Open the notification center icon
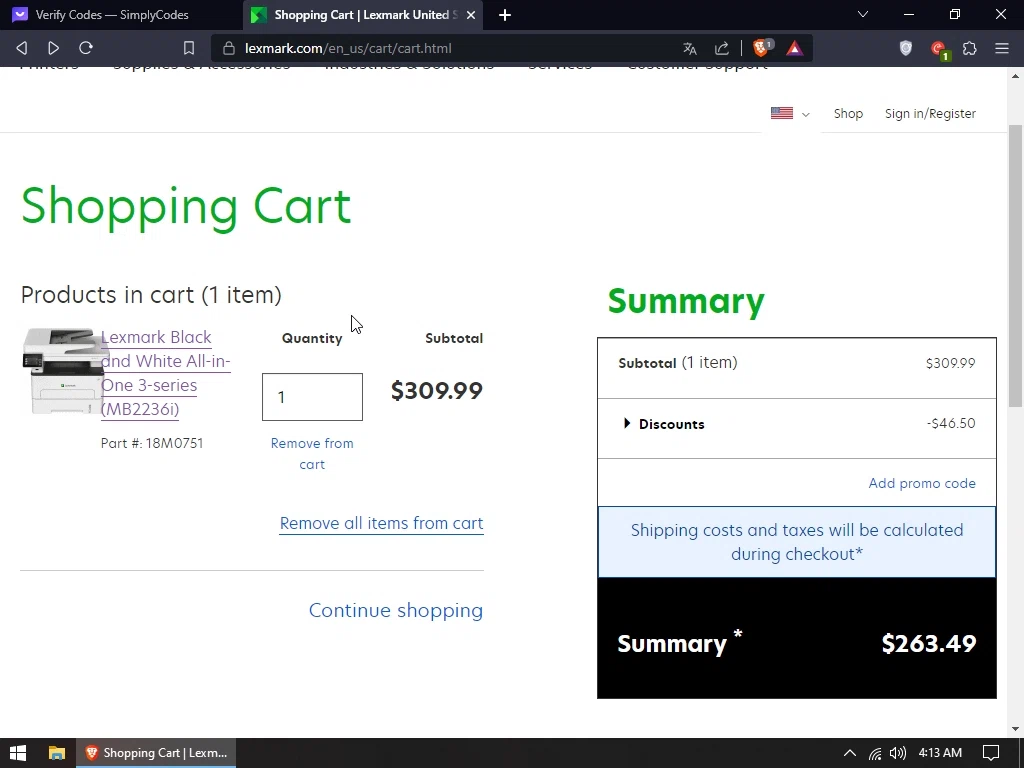Screen dimensions: 1024x768 tap(991, 753)
